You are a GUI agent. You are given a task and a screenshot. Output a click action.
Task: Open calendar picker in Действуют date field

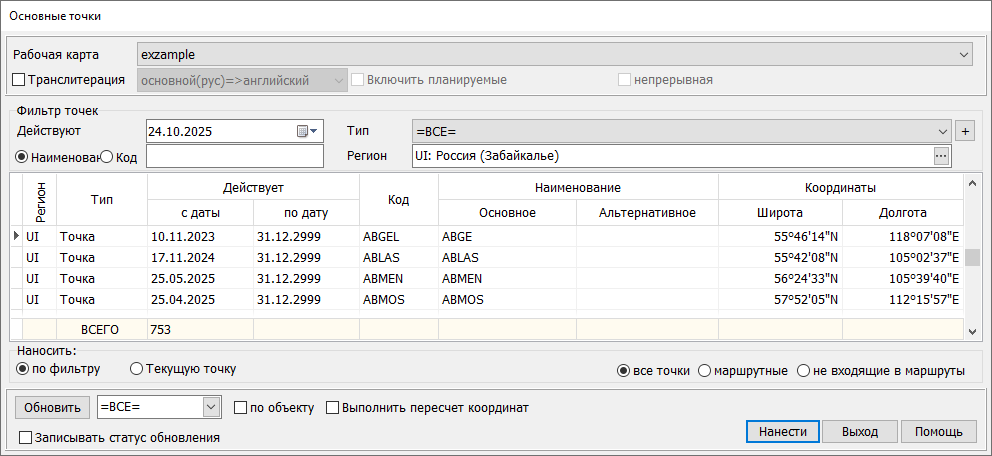(305, 131)
